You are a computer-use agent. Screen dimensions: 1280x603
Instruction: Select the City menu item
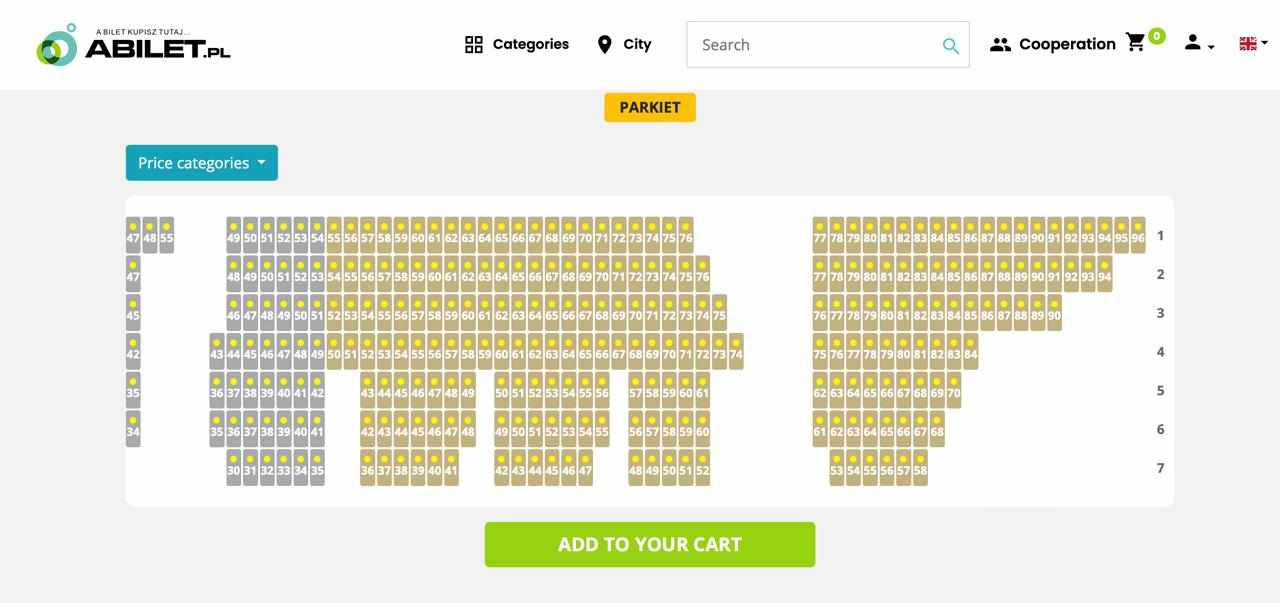(x=637, y=44)
